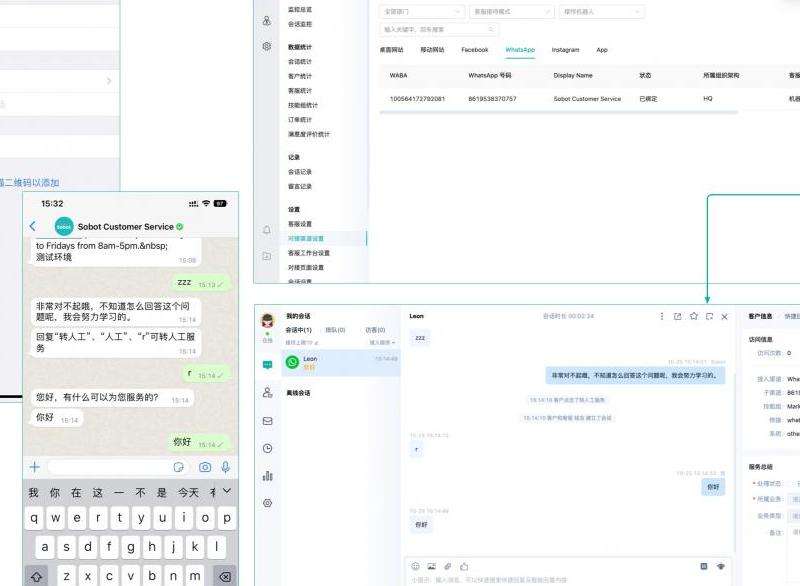Click the WhatsApp channel icon beside Leon's avatar
Image resolution: width=800 pixels, height=586 pixels.
pyautogui.click(x=291, y=363)
